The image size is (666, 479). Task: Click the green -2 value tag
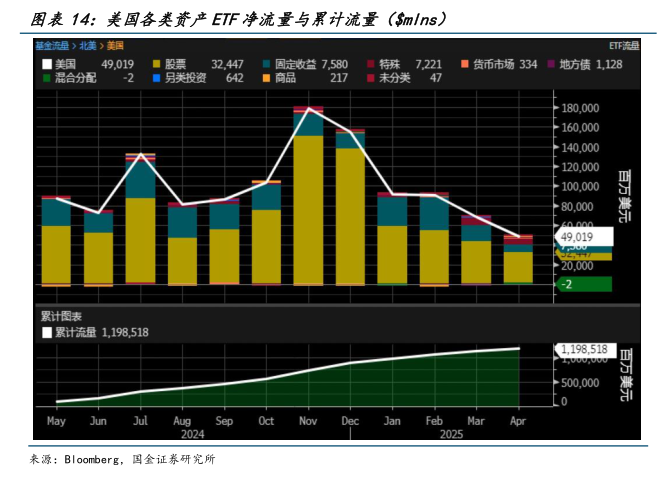(581, 284)
